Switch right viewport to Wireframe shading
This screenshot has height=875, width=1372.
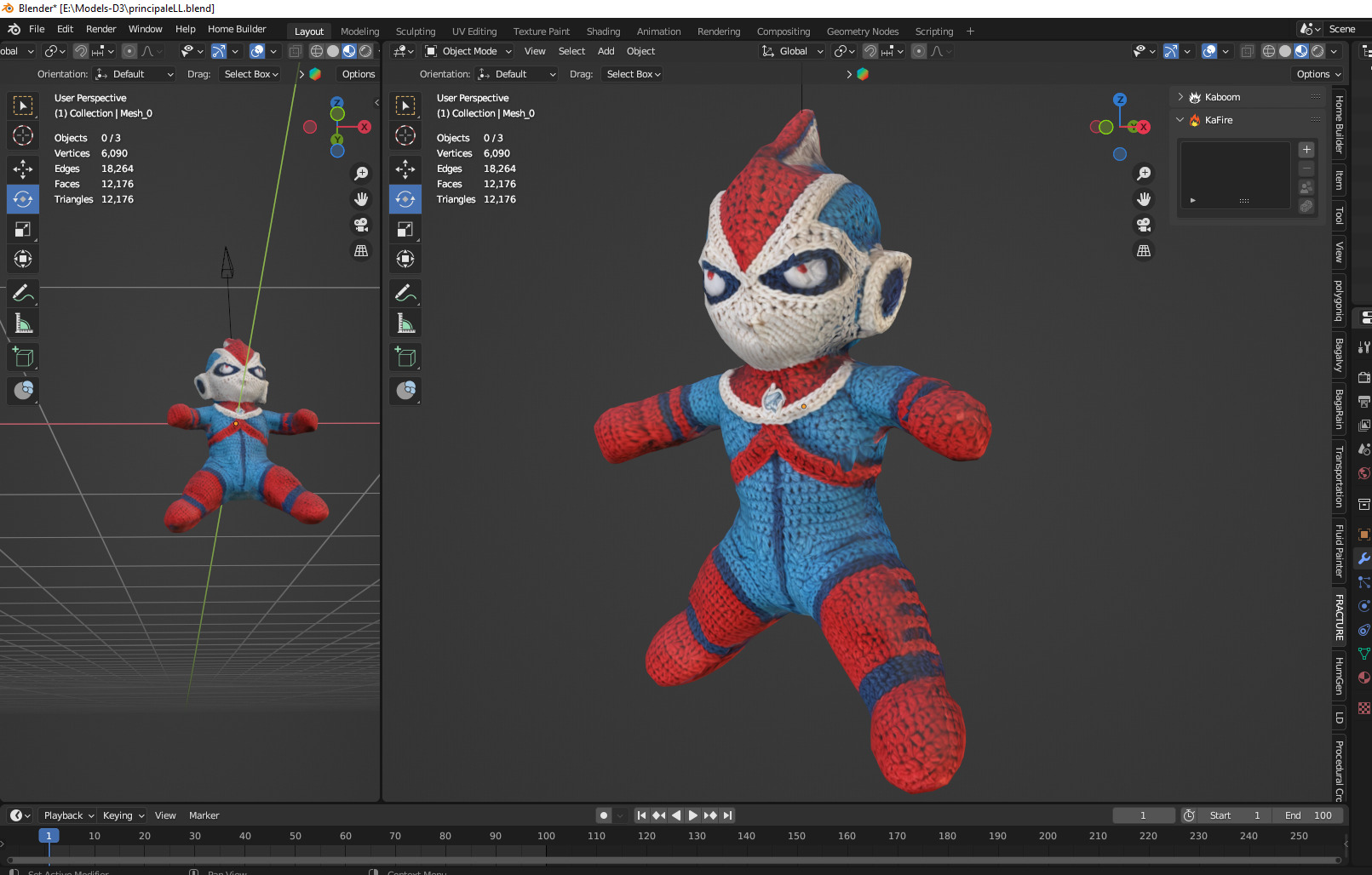[x=1269, y=51]
